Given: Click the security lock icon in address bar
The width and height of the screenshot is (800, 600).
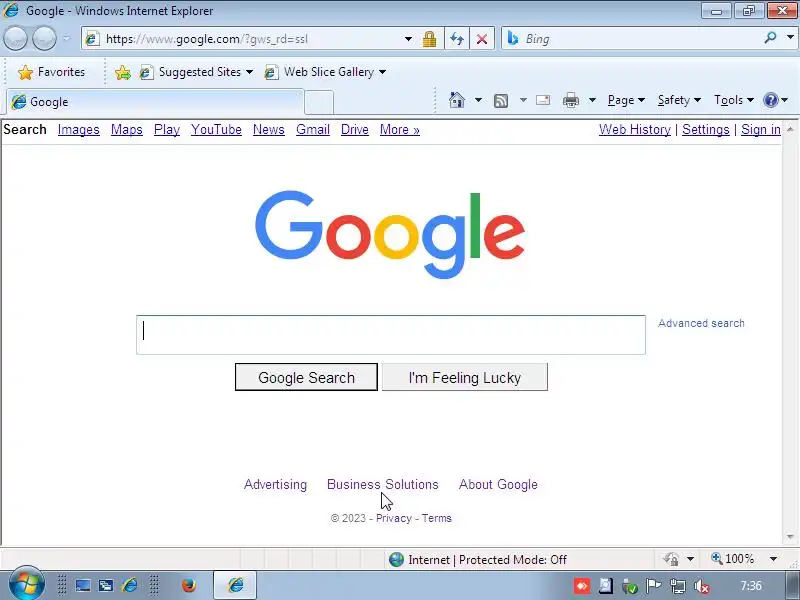Looking at the screenshot, I should (429, 39).
